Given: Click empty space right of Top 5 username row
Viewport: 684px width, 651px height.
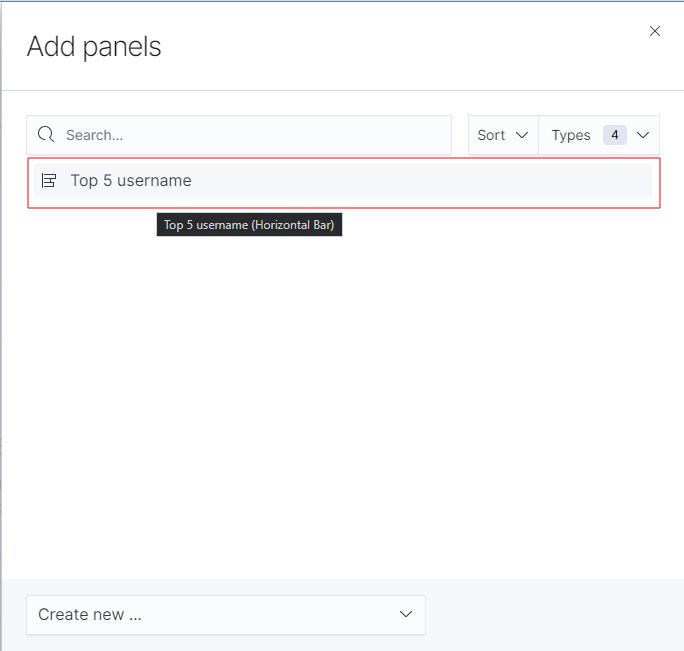Looking at the screenshot, I should [x=450, y=181].
